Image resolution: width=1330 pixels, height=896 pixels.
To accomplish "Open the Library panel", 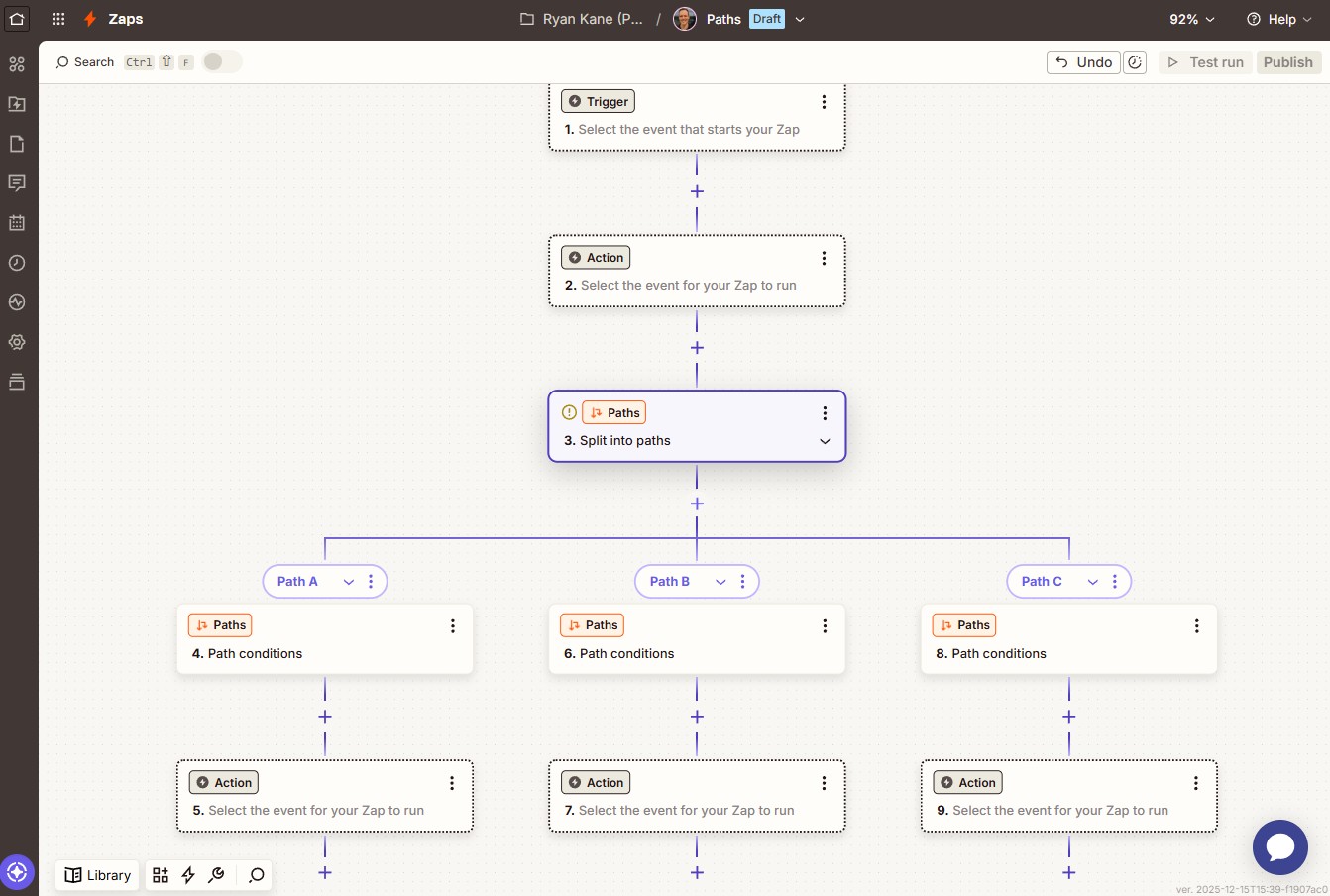I will tap(96, 875).
